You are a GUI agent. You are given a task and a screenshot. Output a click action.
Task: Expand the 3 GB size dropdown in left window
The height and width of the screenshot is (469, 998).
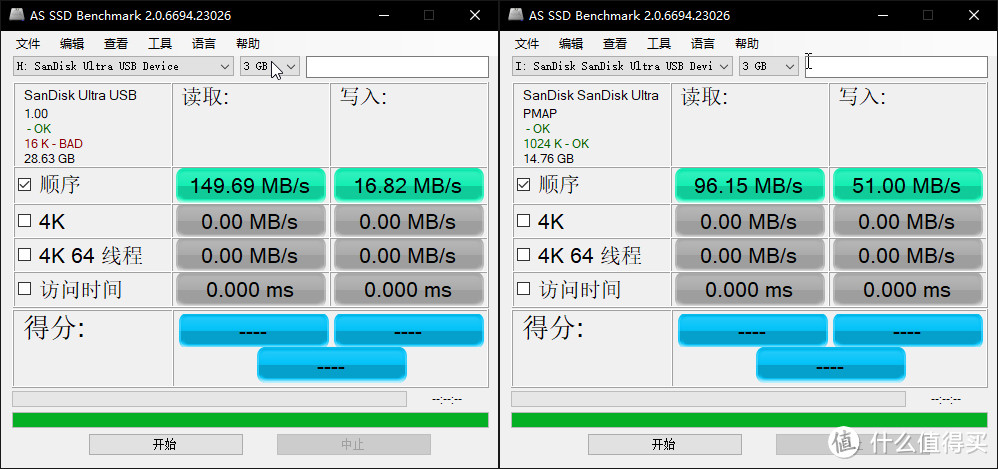[270, 66]
